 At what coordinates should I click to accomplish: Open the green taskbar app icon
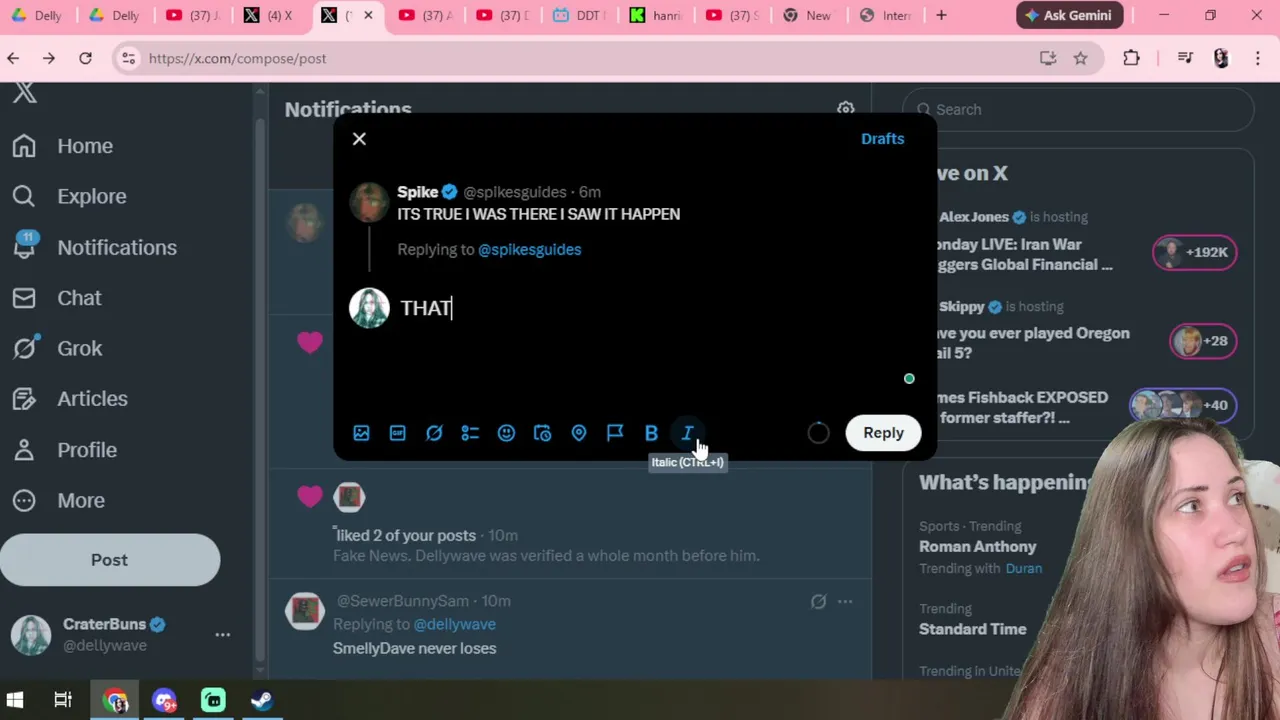pyautogui.click(x=213, y=700)
